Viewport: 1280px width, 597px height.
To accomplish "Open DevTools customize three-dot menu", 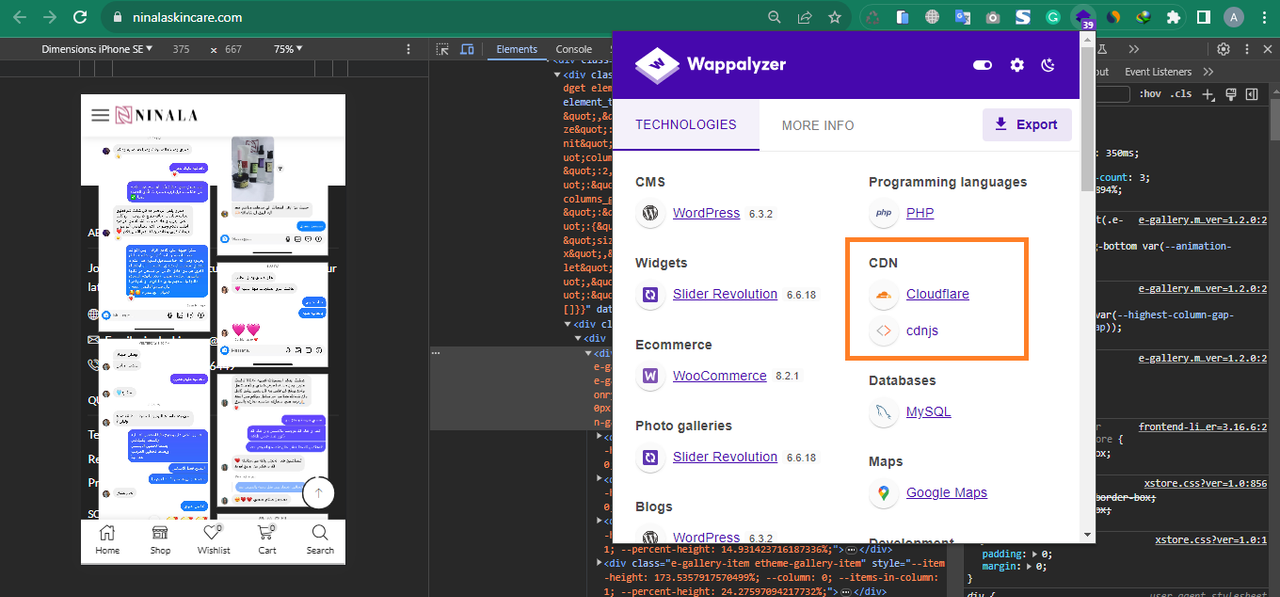I will coord(1245,49).
